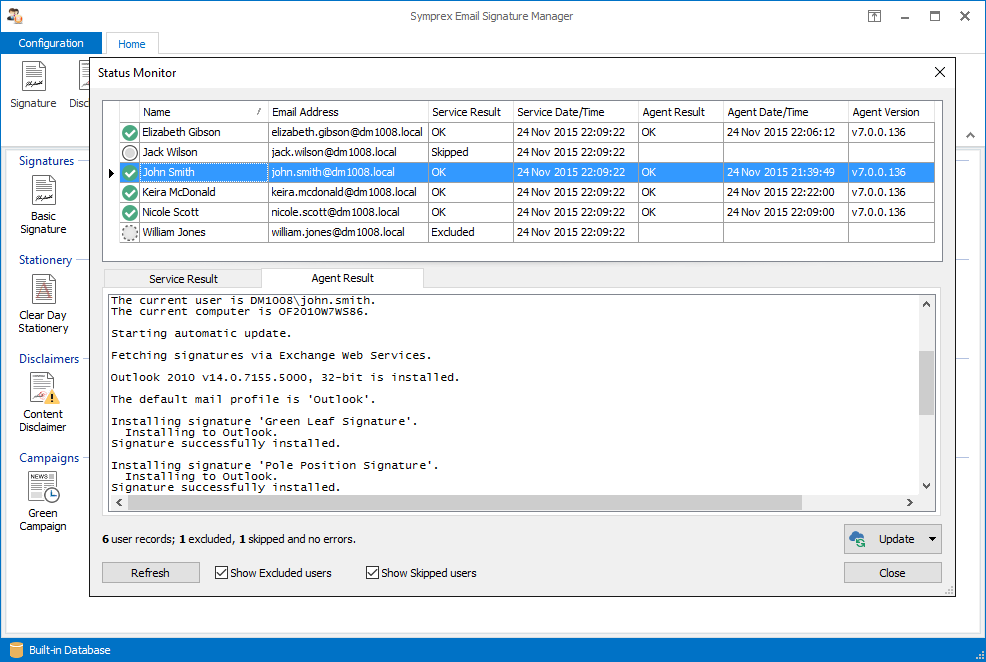Click the log's scroll up arrow

926,304
